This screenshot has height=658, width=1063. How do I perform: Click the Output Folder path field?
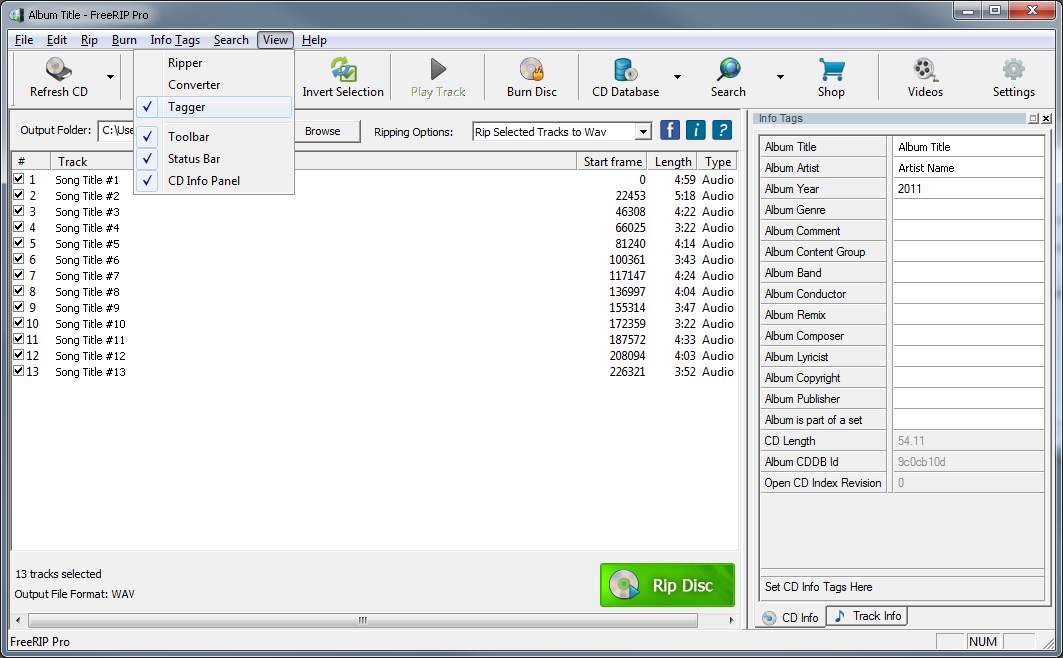pos(117,131)
